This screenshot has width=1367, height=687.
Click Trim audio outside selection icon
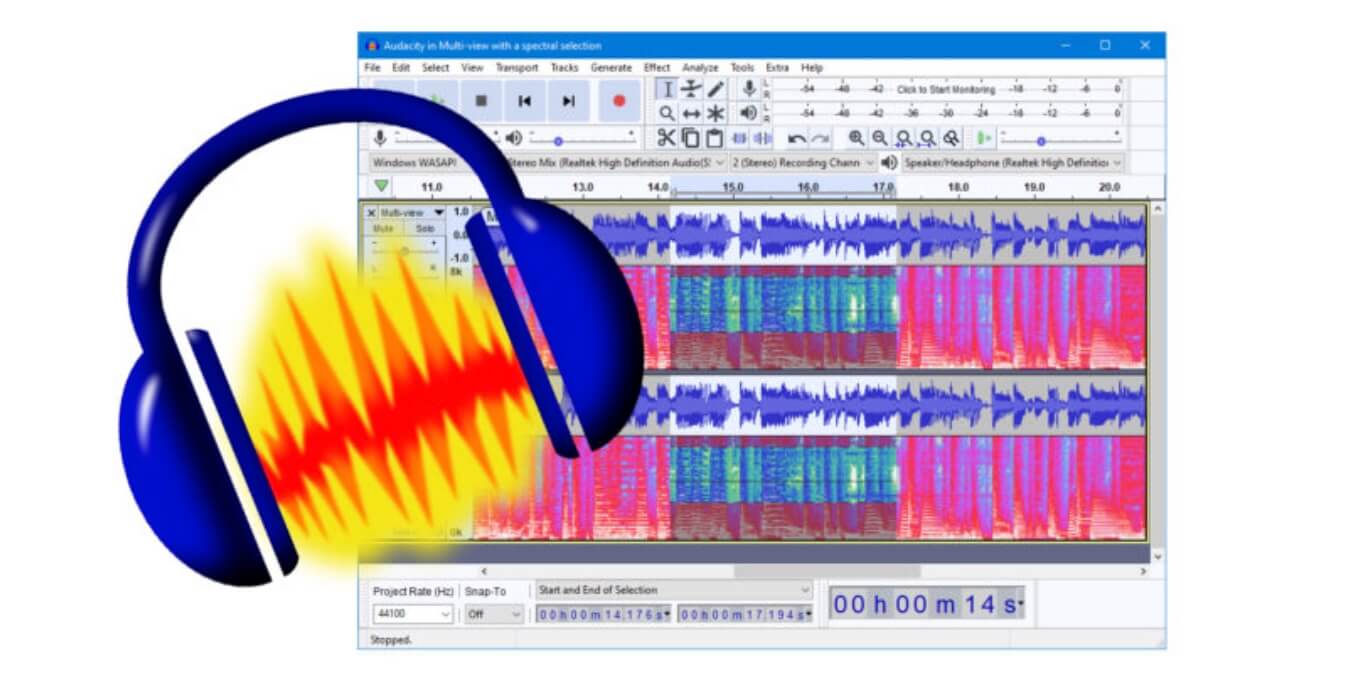[x=739, y=138]
